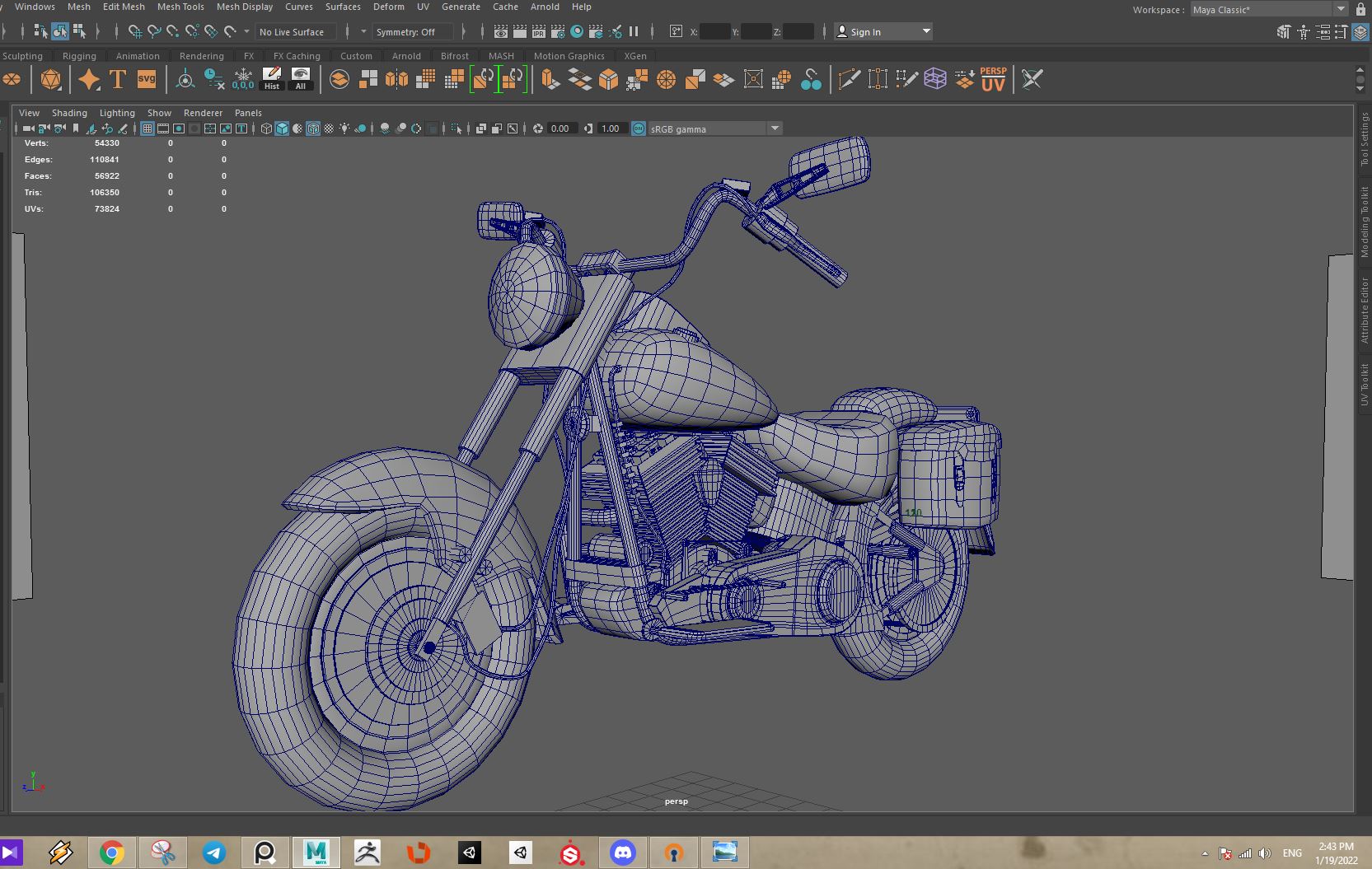Switch to the Rendering menu set tab
Image resolution: width=1372 pixels, height=869 pixels.
pyautogui.click(x=202, y=56)
